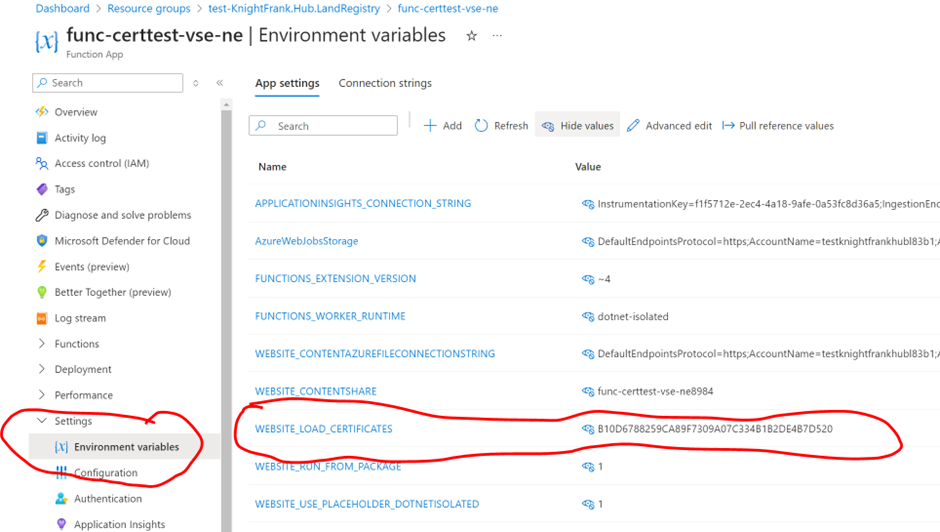Go to Dashboard breadcrumb
The width and height of the screenshot is (940, 532).
[62, 8]
